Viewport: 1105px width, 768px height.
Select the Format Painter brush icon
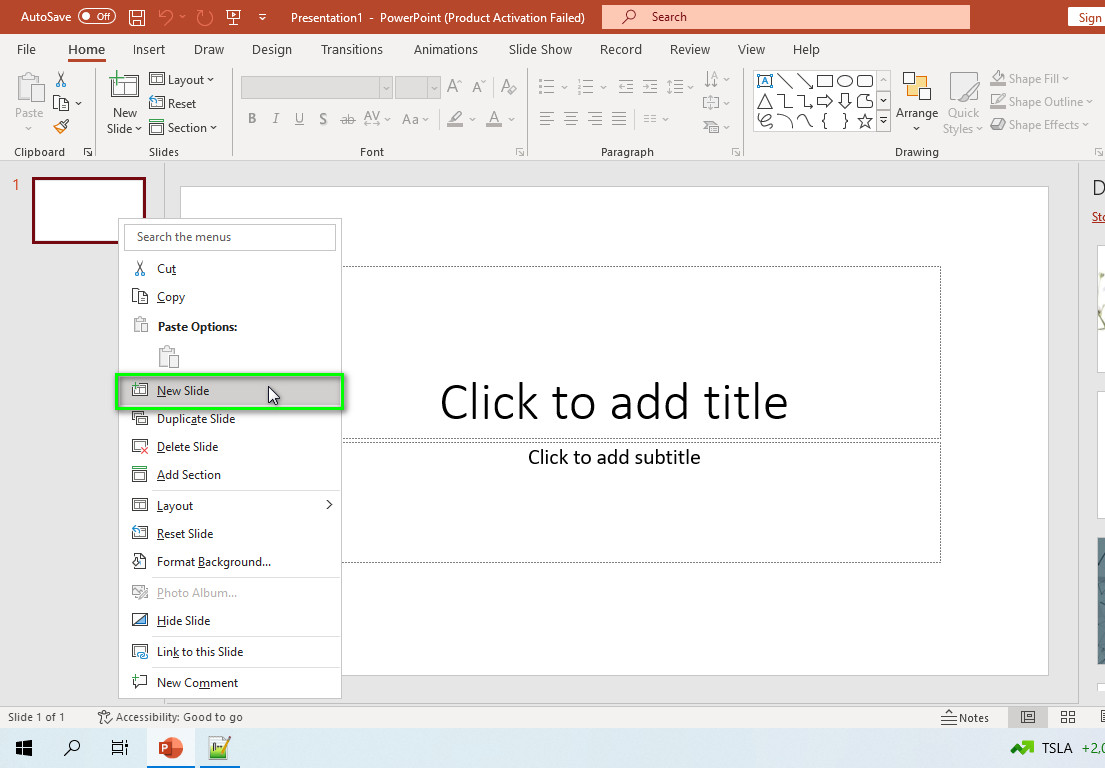point(61,127)
